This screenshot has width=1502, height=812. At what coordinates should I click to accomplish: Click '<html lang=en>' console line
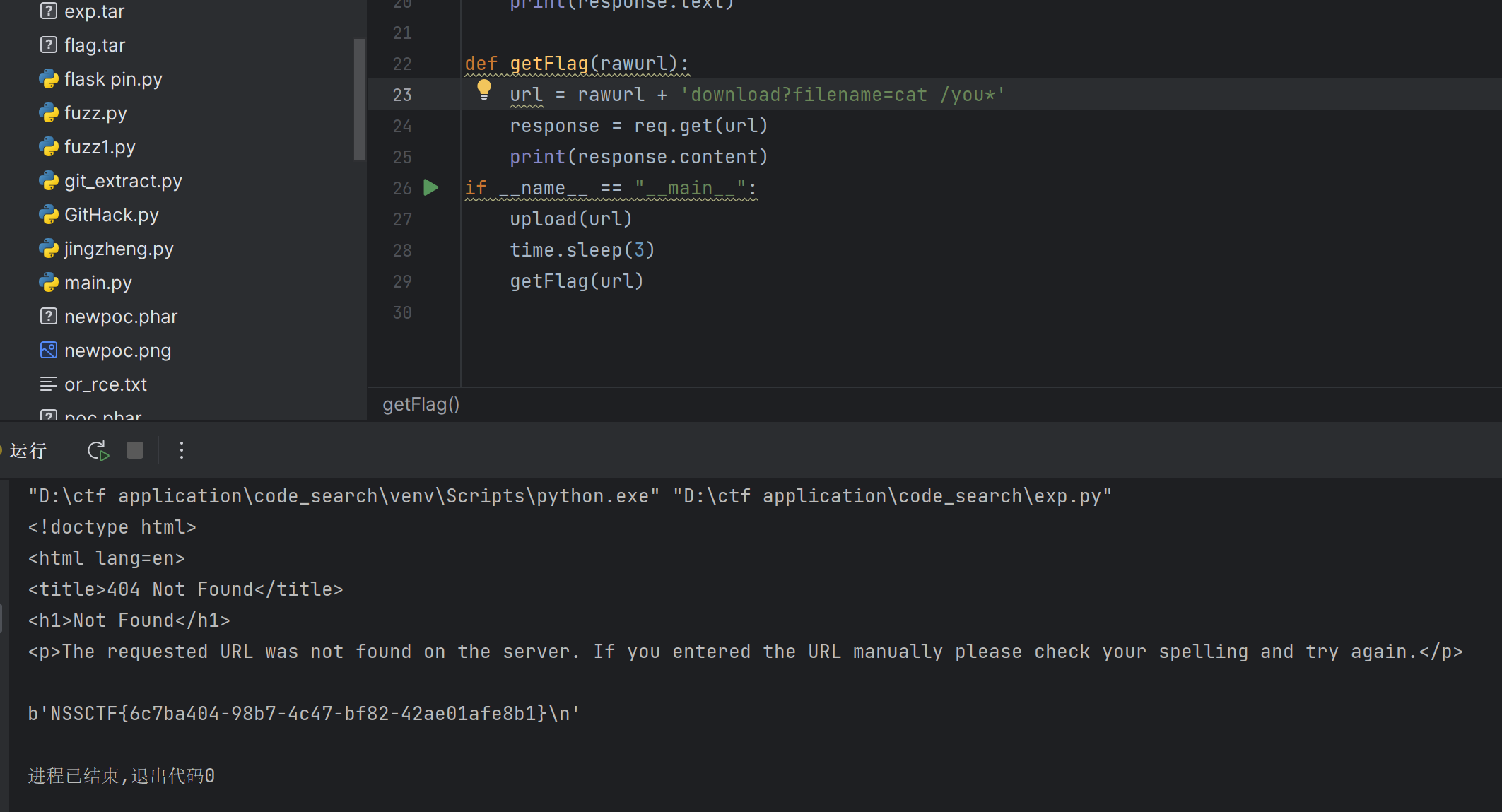coord(106,558)
